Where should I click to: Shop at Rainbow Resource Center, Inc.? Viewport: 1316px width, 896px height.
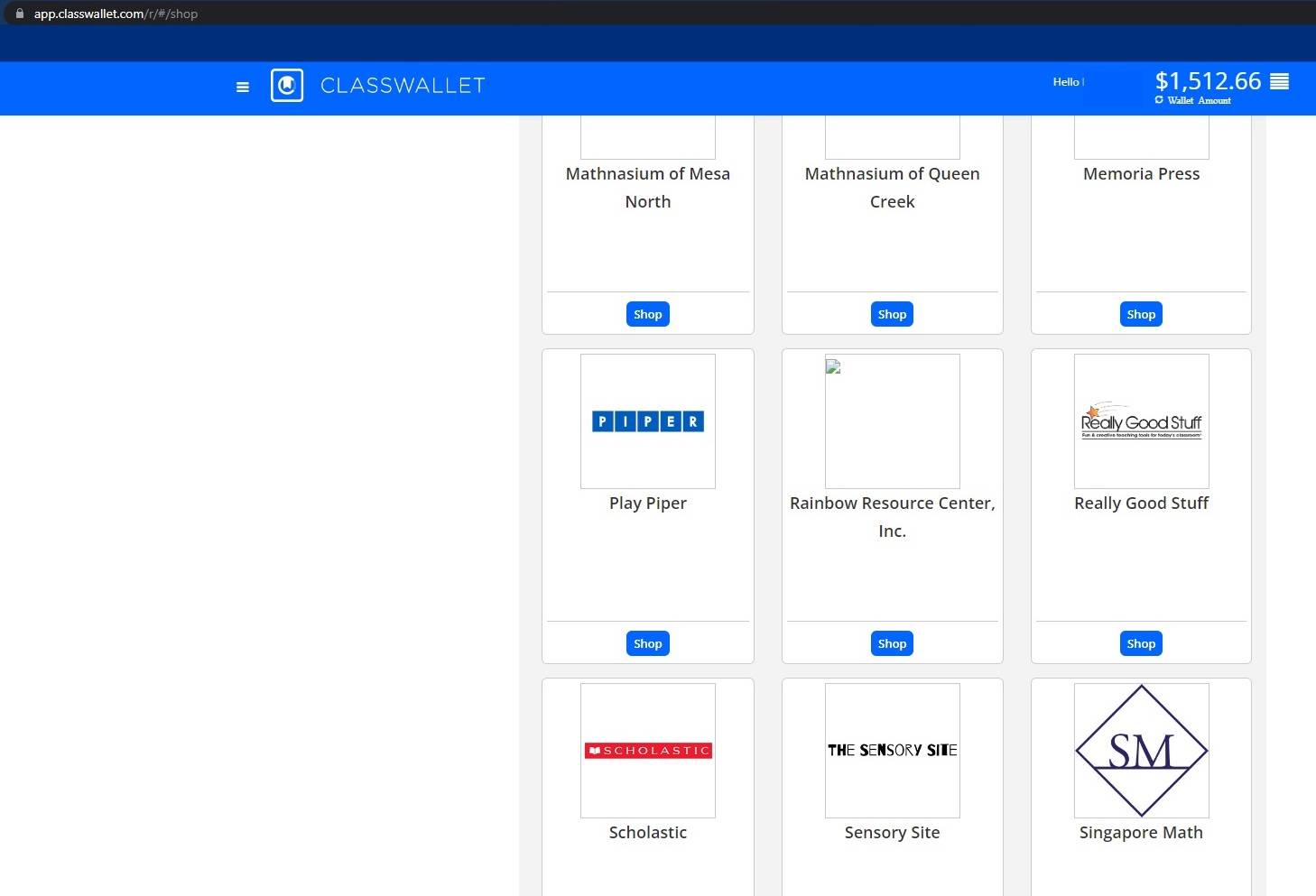pos(892,643)
